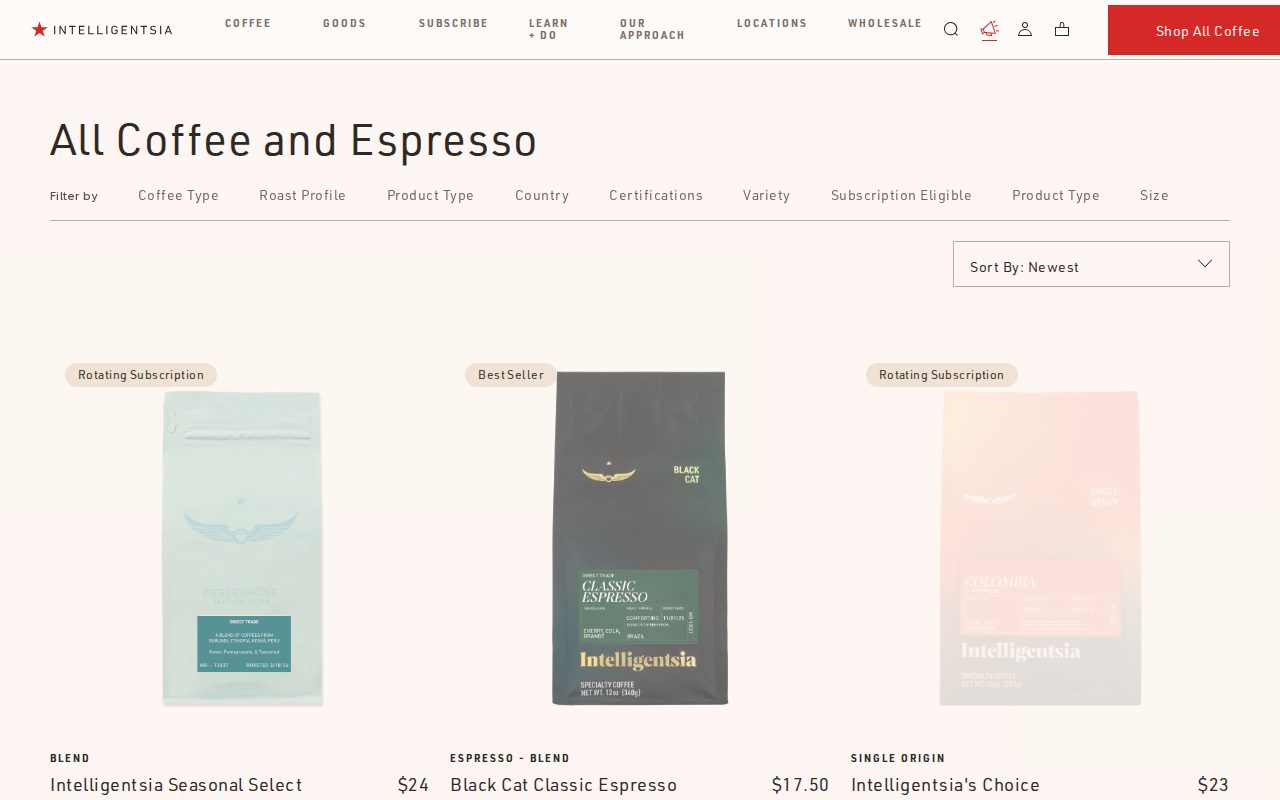
Task: Expand the Product Type filter next to Size
Action: tap(1055, 195)
